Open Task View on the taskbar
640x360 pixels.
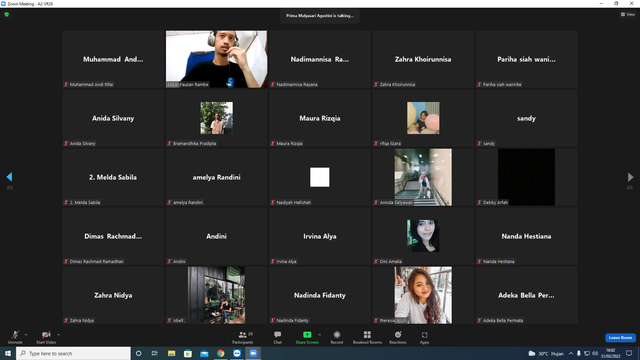155,353
